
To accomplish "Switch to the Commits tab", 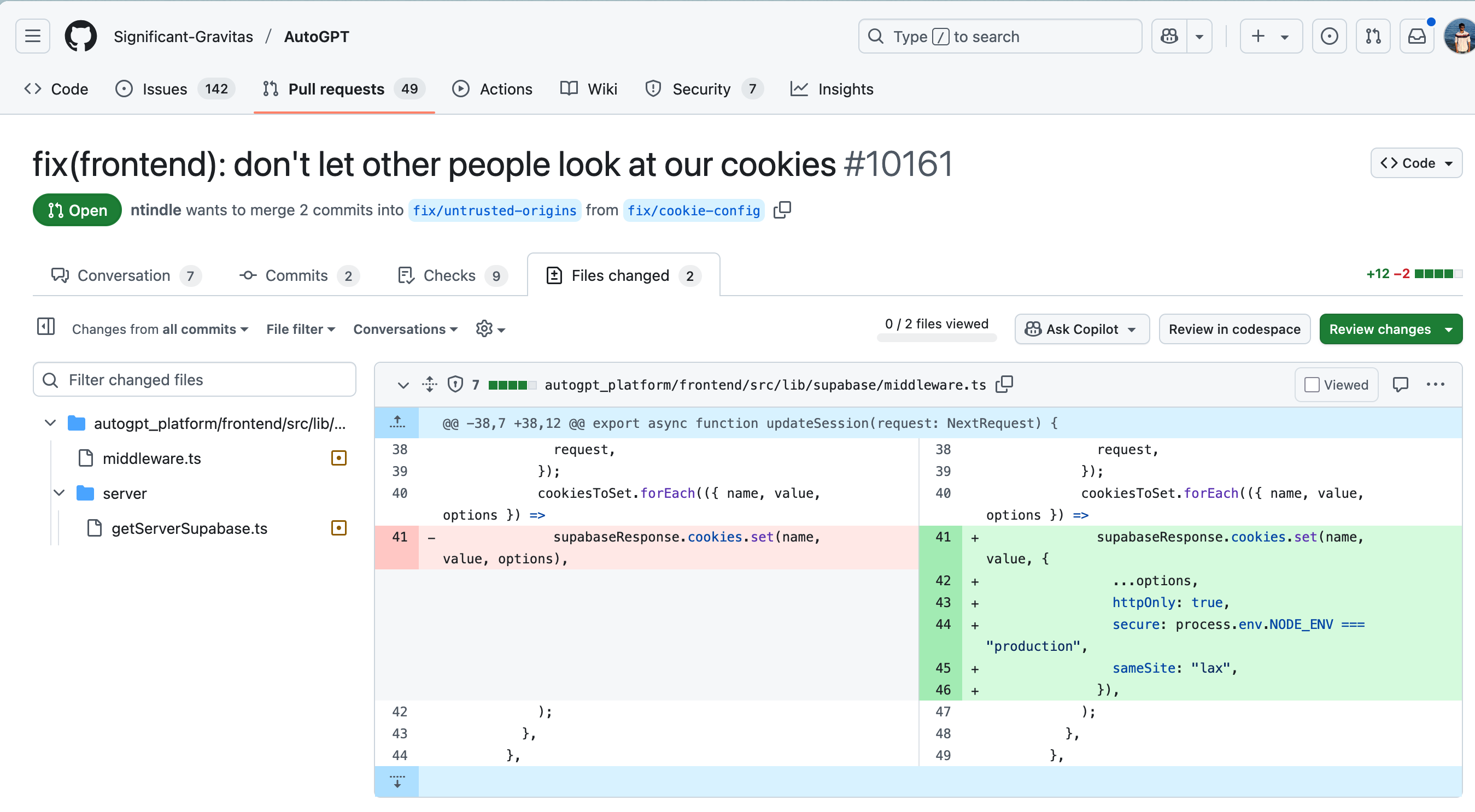I will [x=299, y=276].
